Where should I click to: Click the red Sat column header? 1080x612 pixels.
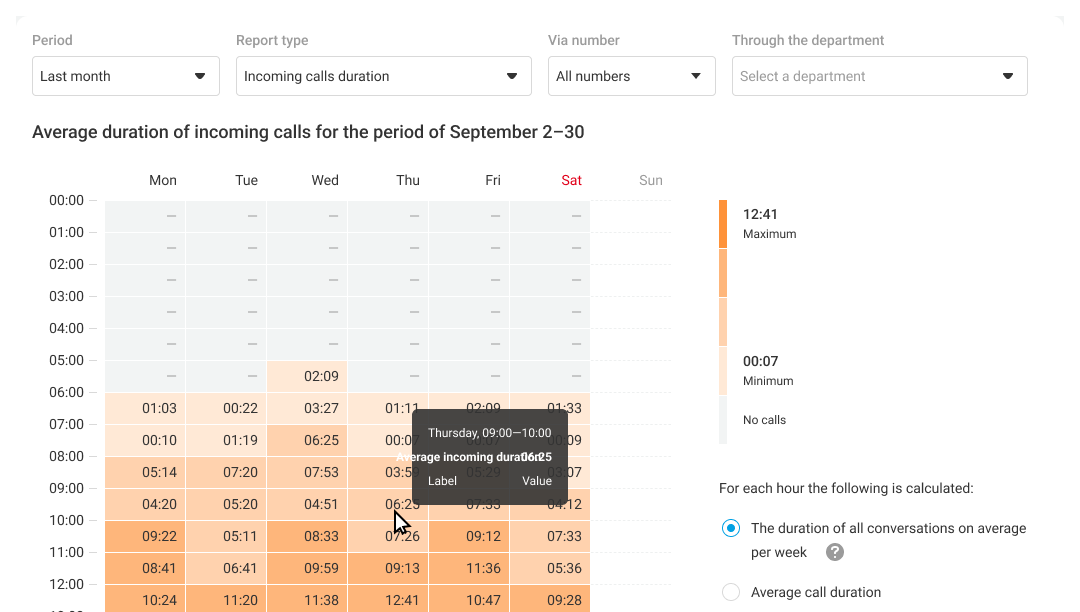pos(571,181)
